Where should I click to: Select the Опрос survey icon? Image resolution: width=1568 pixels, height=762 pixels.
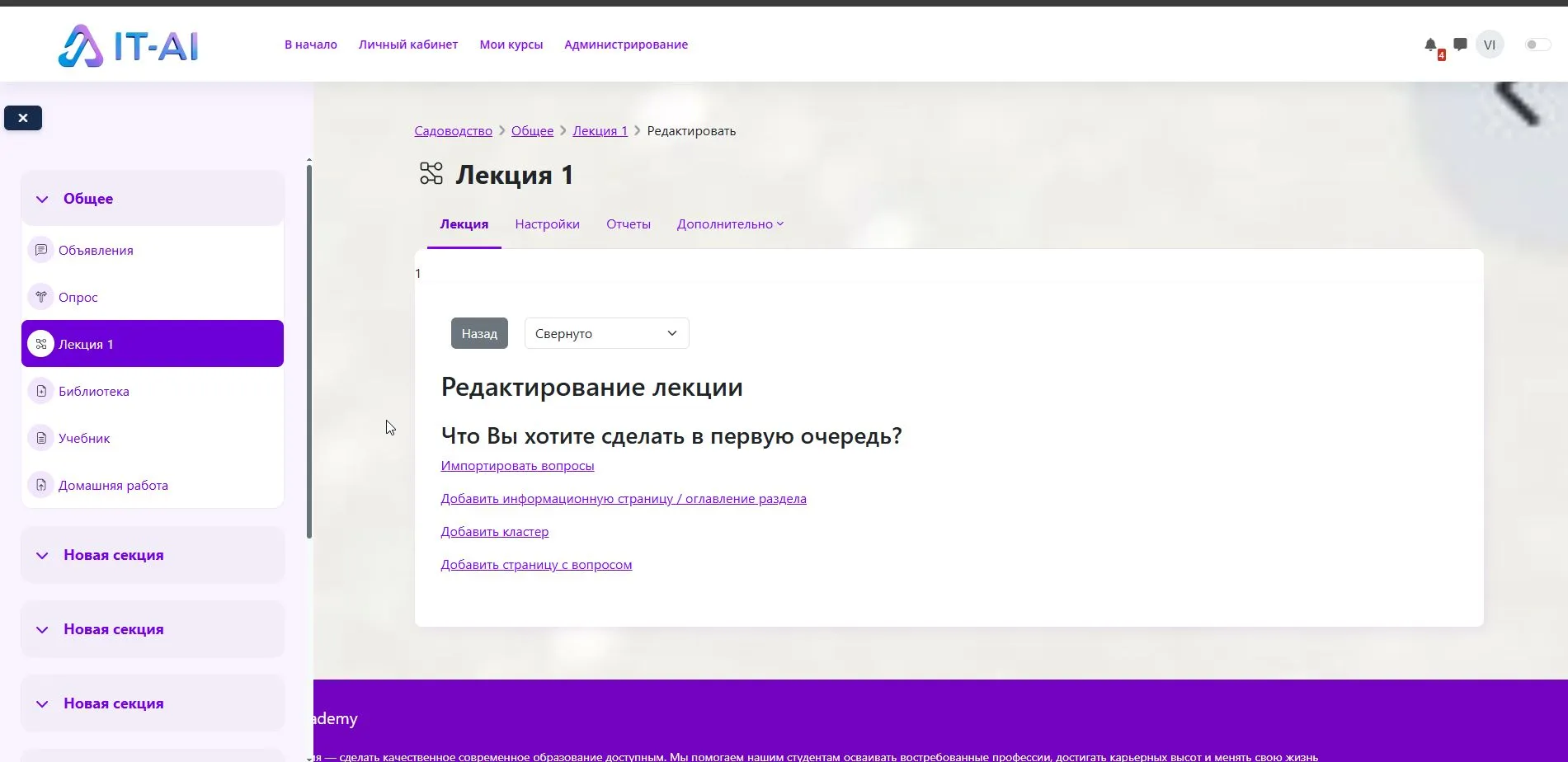tap(41, 297)
